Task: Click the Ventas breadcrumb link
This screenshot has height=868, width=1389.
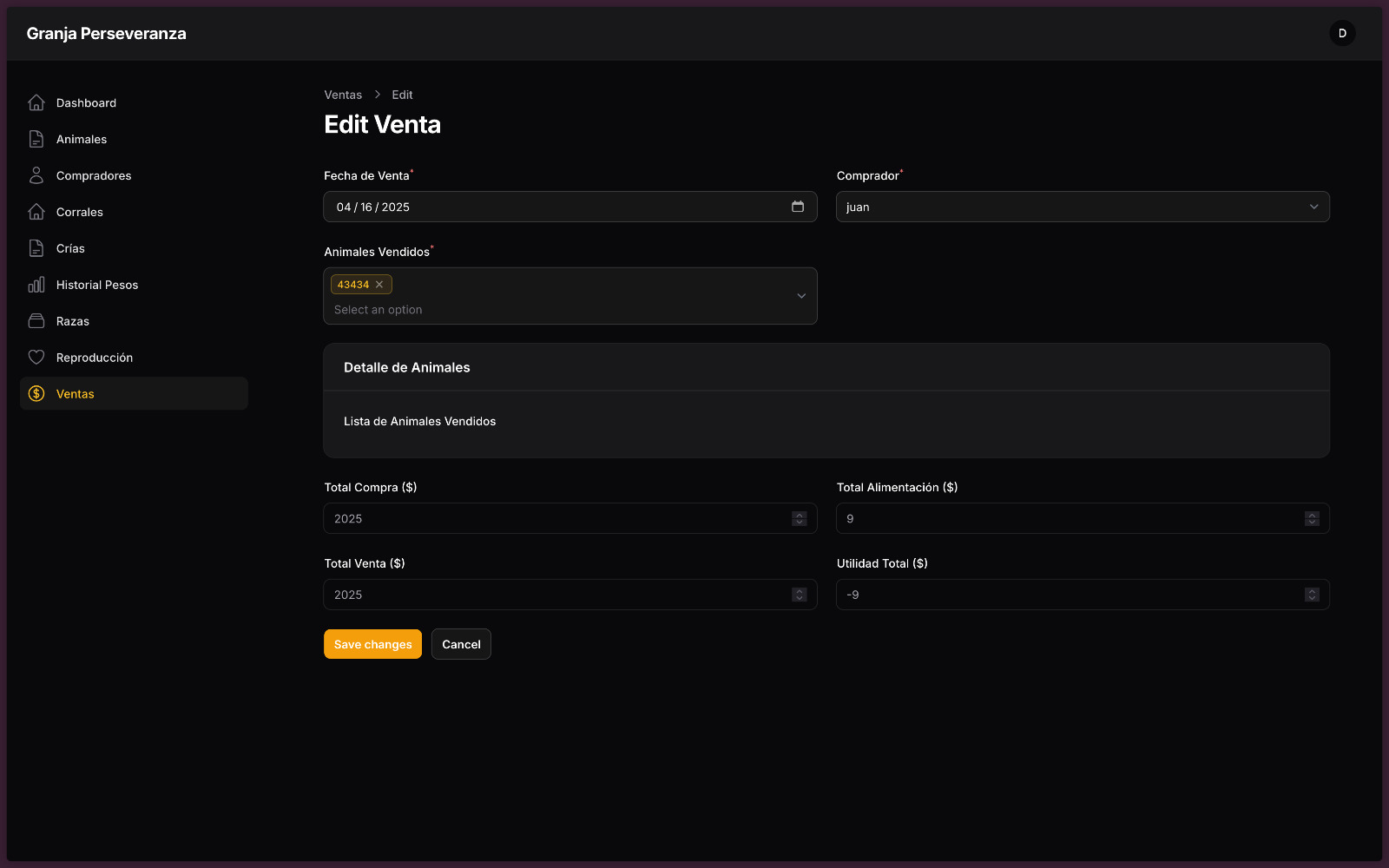Action: 343,95
